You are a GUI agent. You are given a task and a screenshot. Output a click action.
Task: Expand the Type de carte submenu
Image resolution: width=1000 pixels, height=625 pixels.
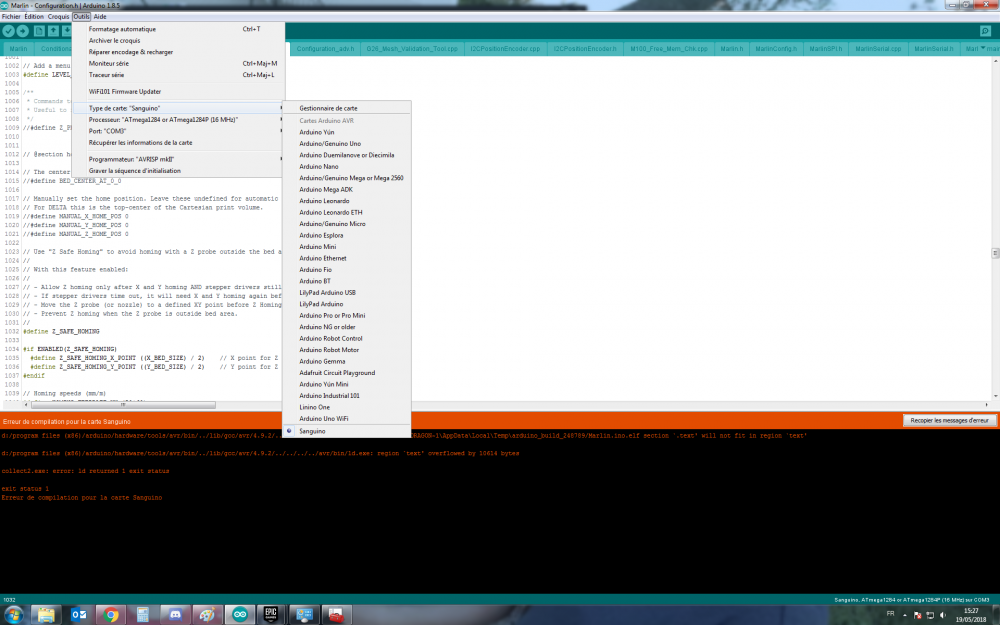coord(177,108)
